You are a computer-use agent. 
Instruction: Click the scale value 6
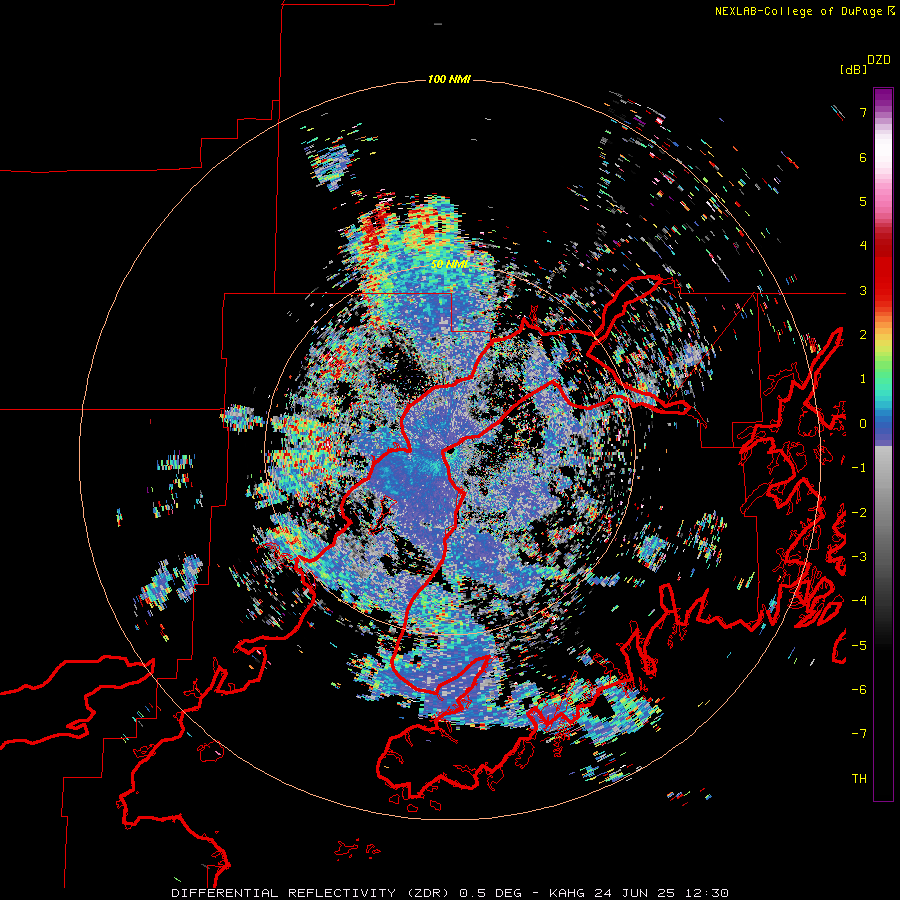pyautogui.click(x=863, y=157)
